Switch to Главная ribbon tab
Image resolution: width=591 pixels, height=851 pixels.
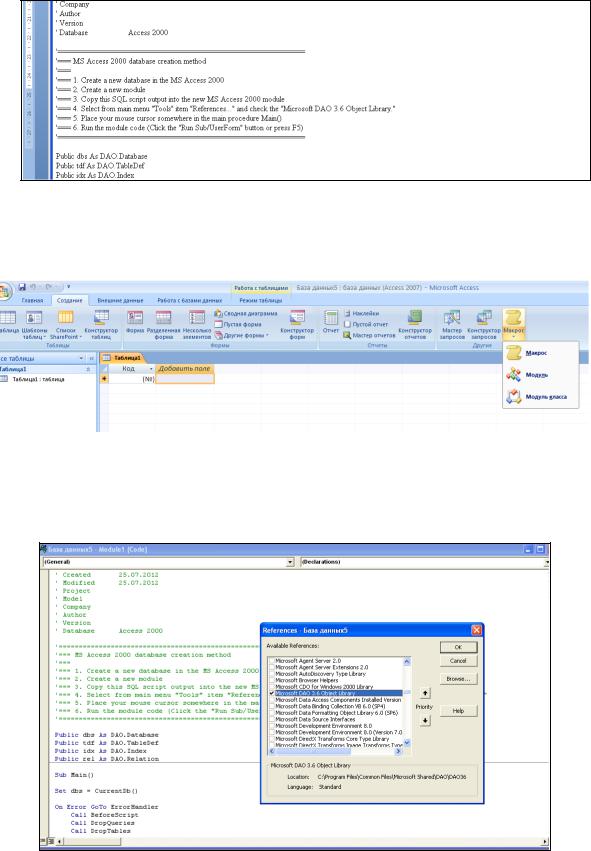32,300
